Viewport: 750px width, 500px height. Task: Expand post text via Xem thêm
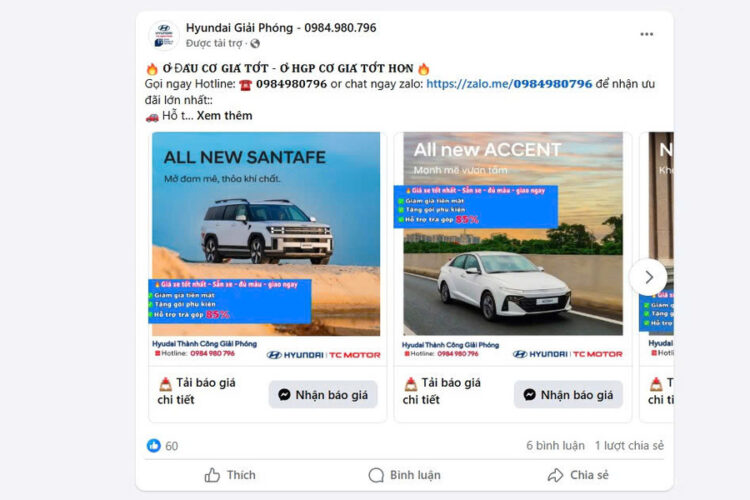tap(224, 116)
